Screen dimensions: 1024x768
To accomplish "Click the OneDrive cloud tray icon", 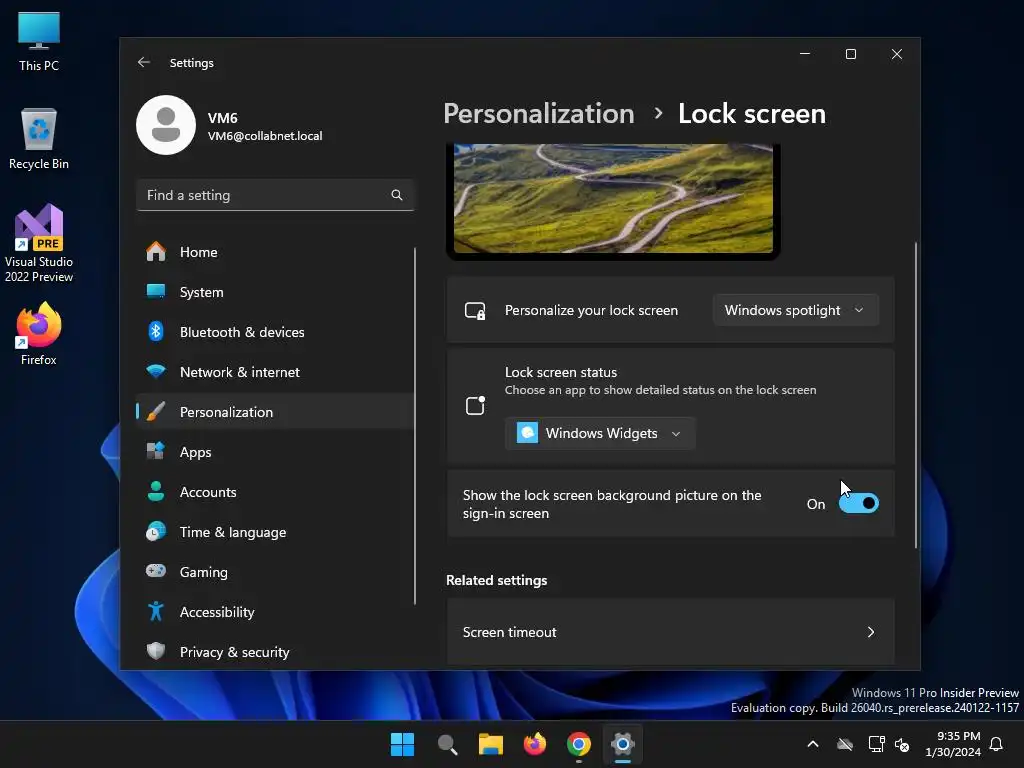I will (844, 744).
